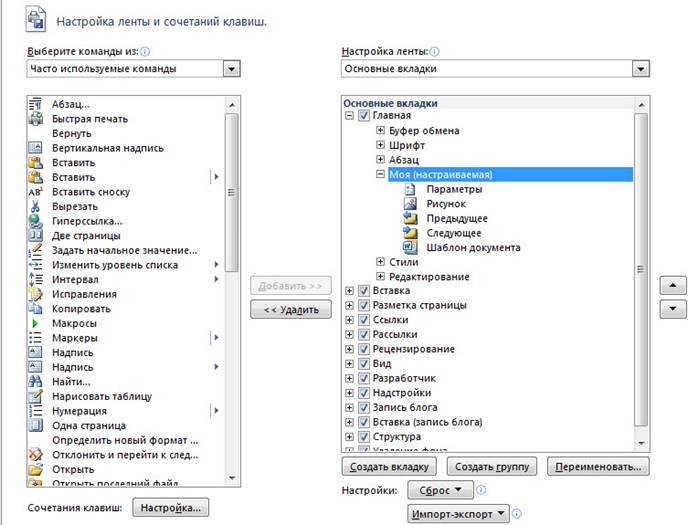Select the Открыть folder icon
The image size is (698, 525).
tap(35, 469)
